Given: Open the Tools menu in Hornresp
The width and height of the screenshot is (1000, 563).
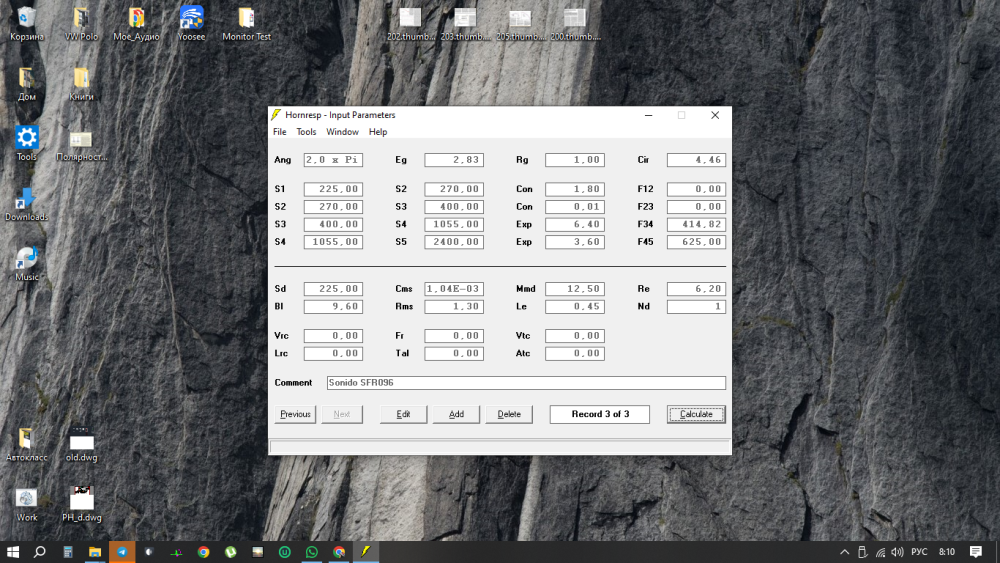Looking at the screenshot, I should 306,132.
